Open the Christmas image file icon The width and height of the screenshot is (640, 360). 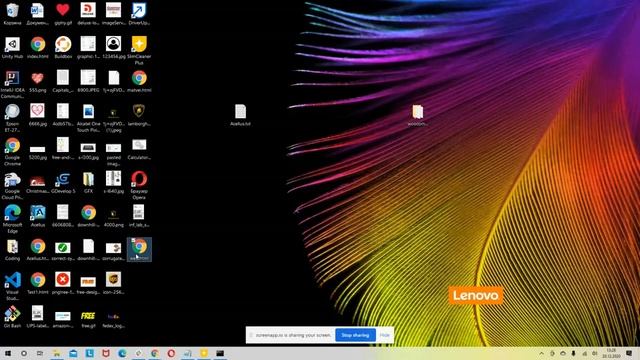pyautogui.click(x=38, y=182)
